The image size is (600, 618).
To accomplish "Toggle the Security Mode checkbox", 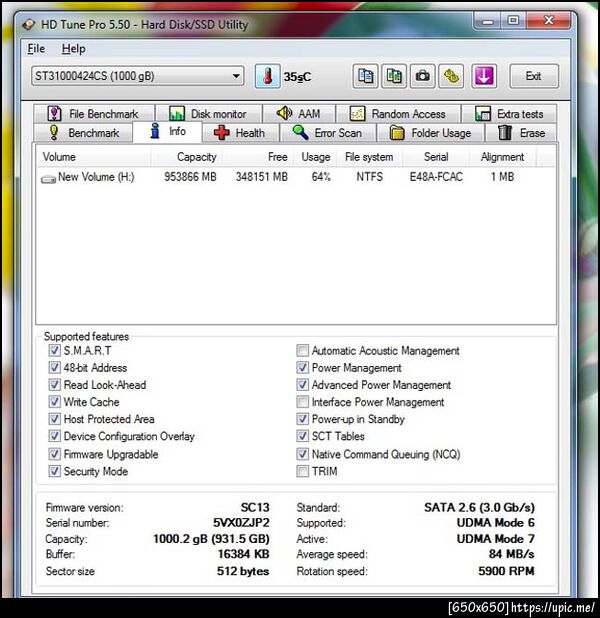I will click(x=54, y=471).
